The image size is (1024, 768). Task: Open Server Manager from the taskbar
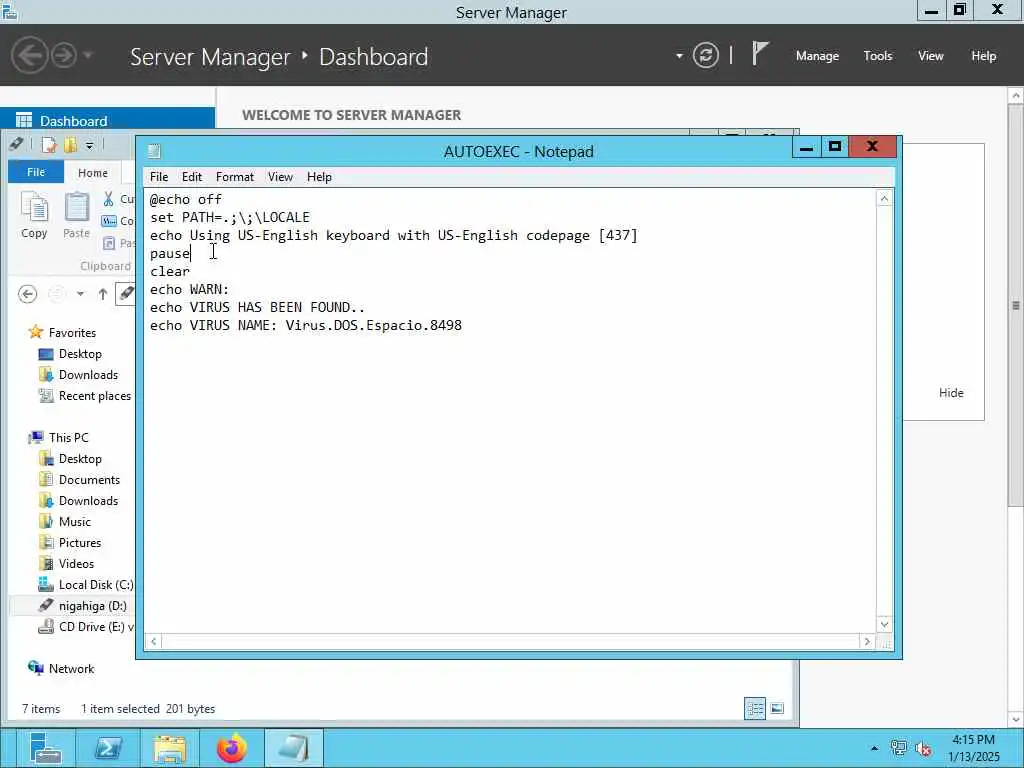click(45, 748)
